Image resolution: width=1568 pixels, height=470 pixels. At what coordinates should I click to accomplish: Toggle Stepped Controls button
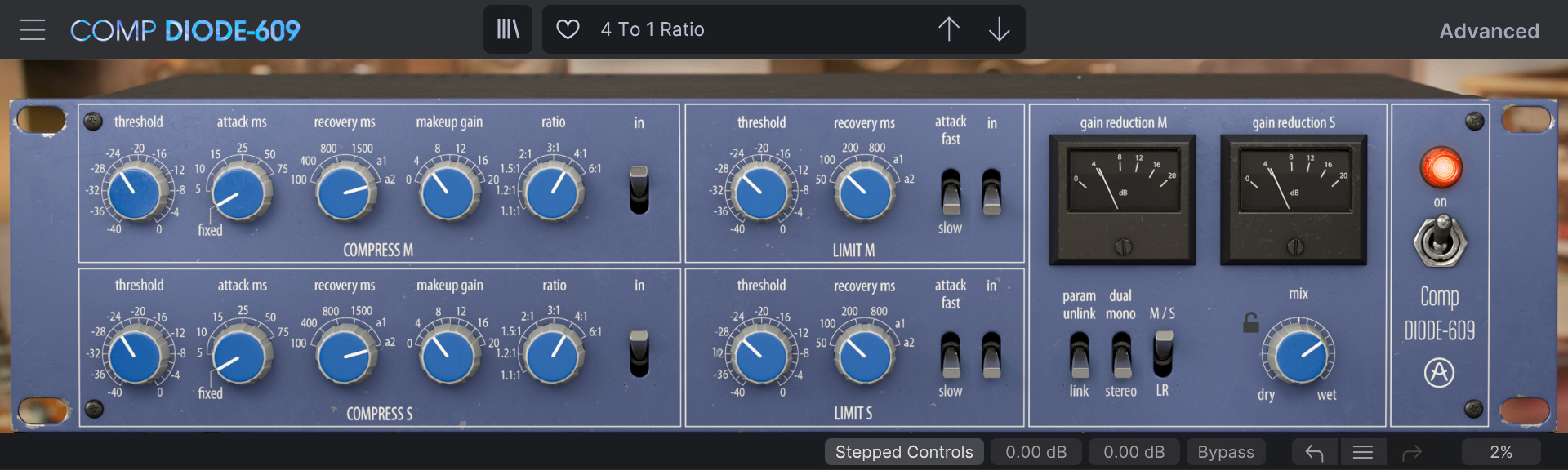tap(904, 452)
